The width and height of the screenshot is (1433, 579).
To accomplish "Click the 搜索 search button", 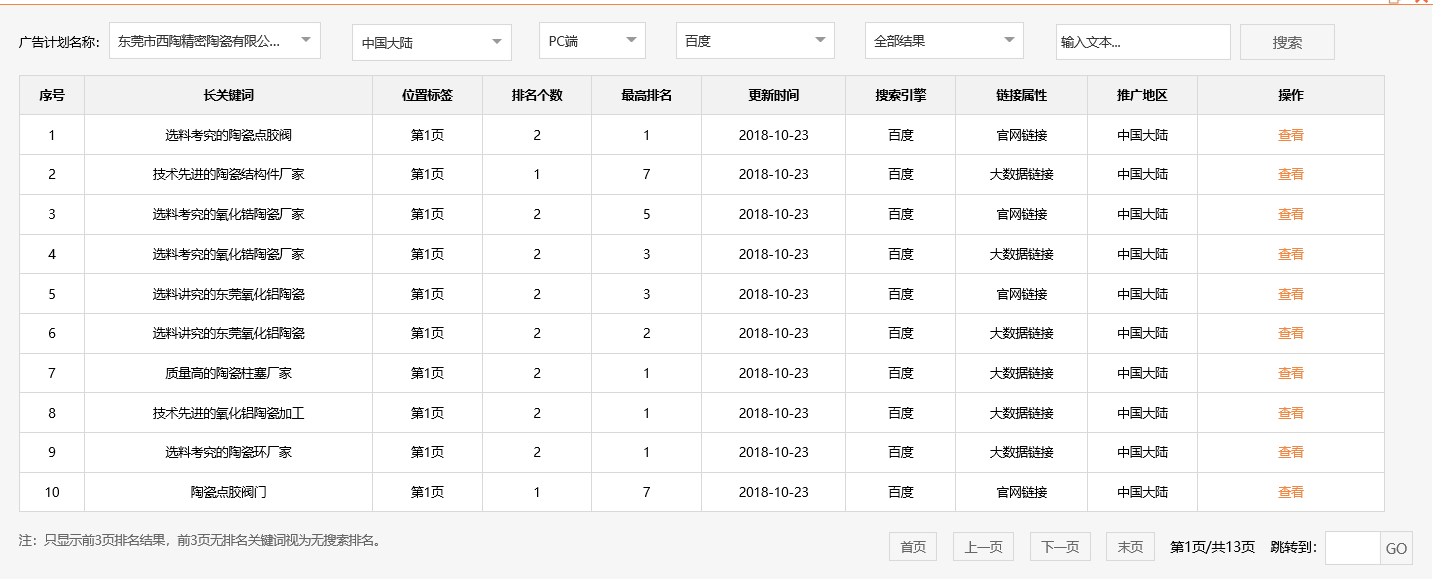I will point(1287,41).
